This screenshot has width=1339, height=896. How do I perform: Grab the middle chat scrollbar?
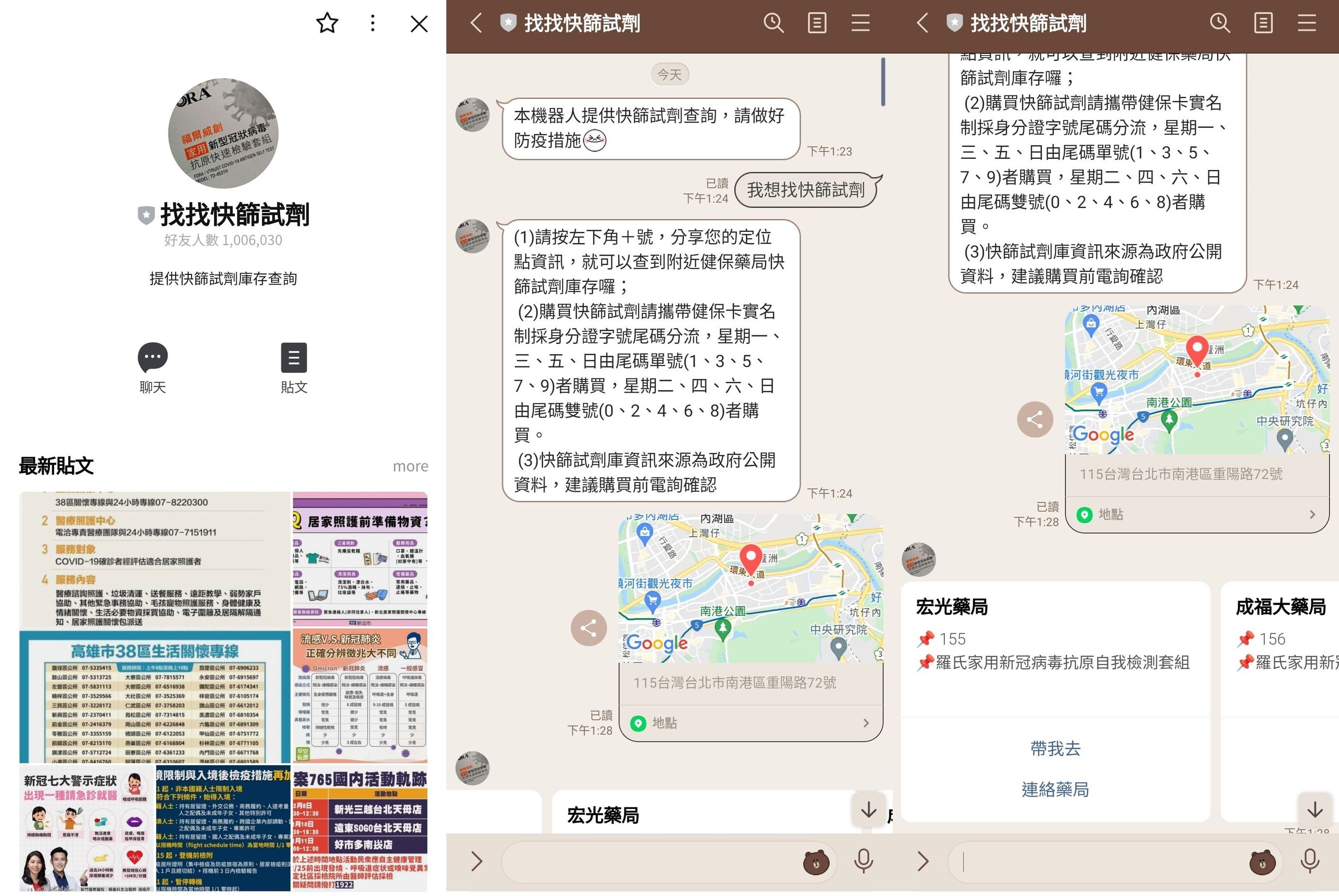[883, 82]
